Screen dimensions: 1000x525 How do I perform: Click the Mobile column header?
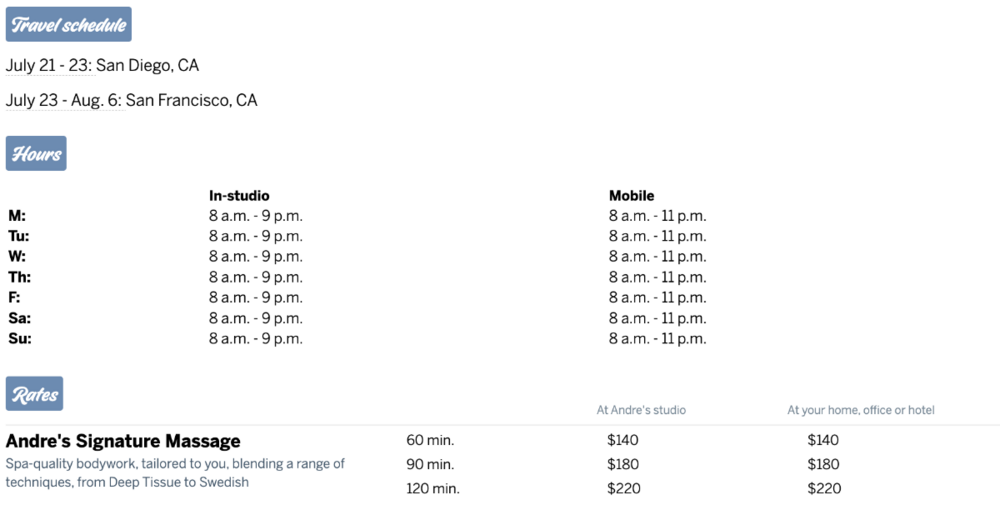[631, 196]
